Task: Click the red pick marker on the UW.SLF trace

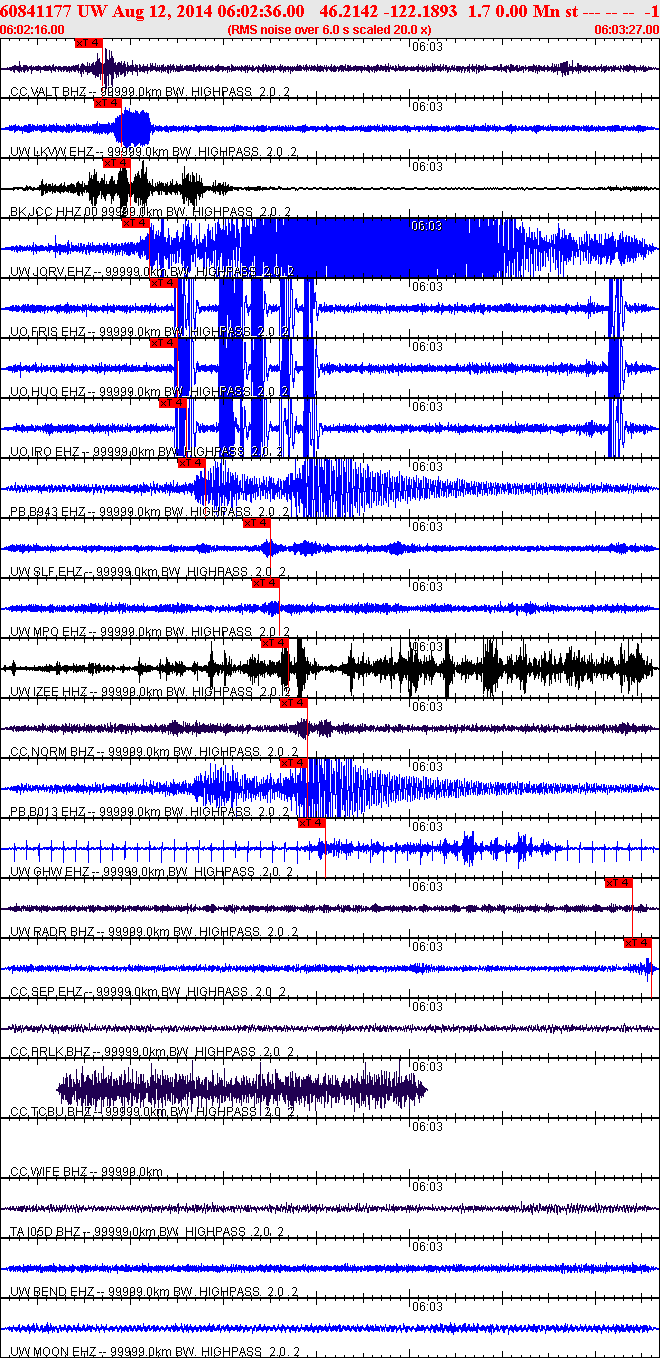Action: (257, 522)
